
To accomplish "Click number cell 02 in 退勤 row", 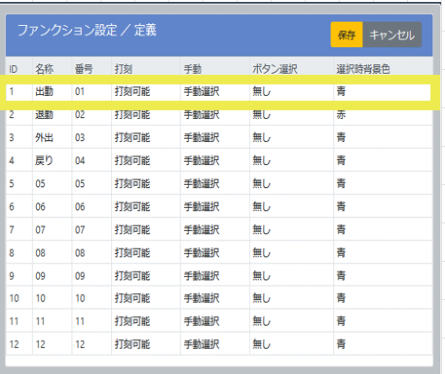I will (x=91, y=114).
